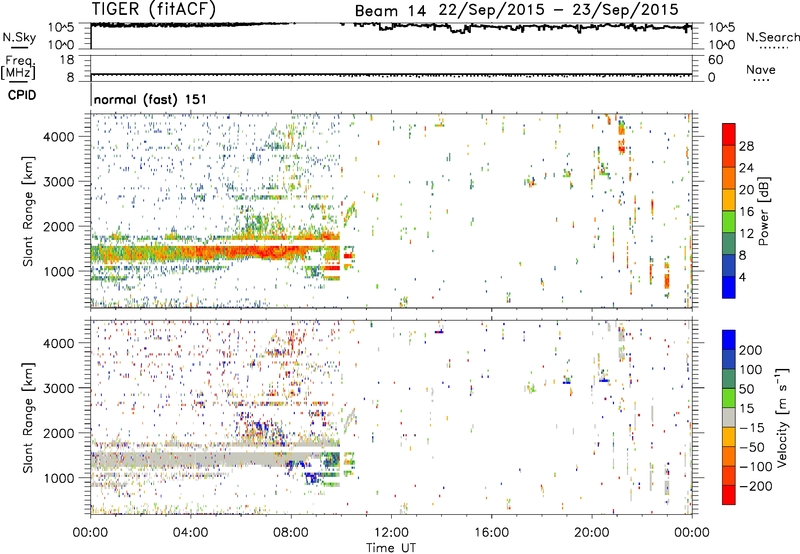Image resolution: width=800 pixels, height=554 pixels.
Task: Click the '-100' tick on Velocity scale
Action: point(755,467)
